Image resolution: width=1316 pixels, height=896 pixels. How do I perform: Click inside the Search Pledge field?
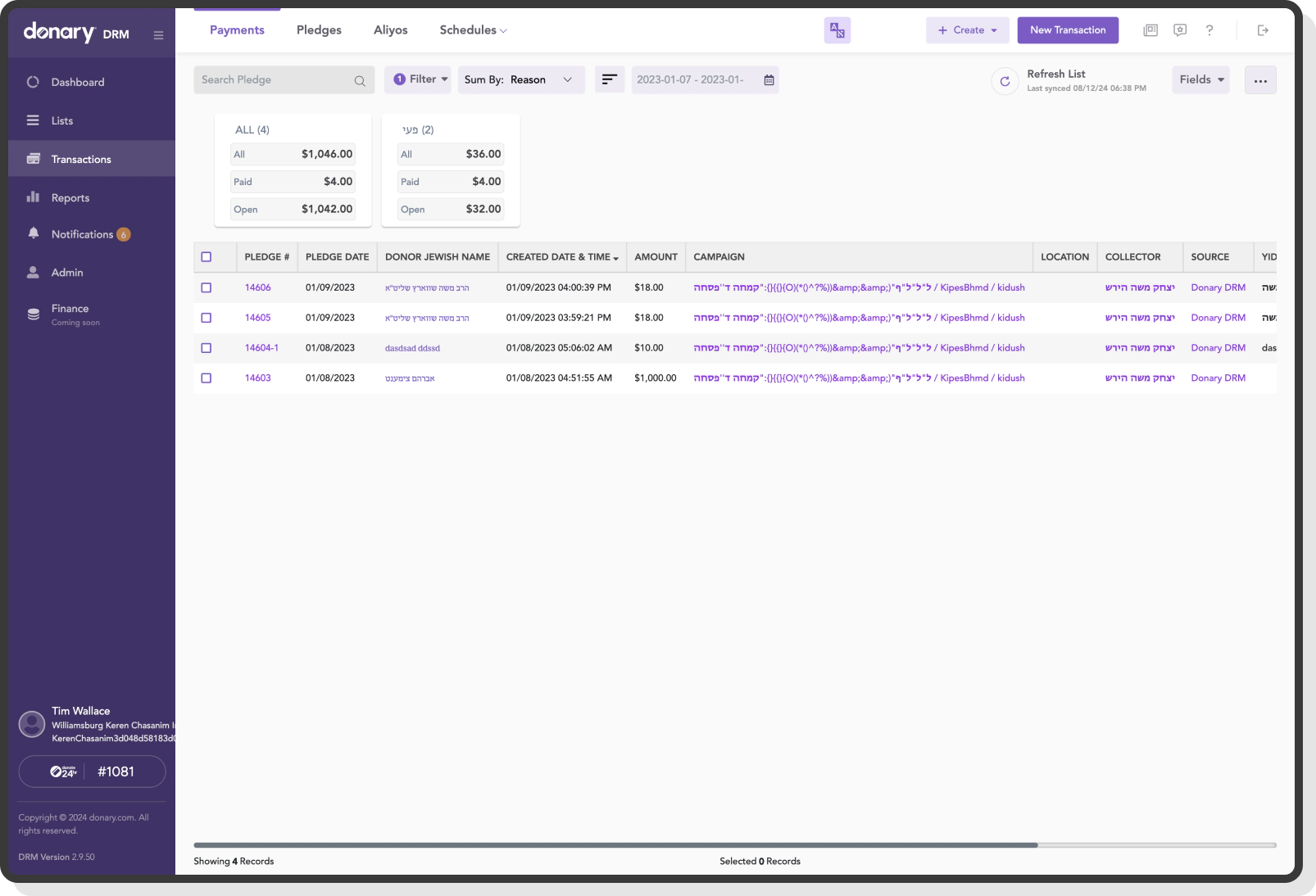279,79
